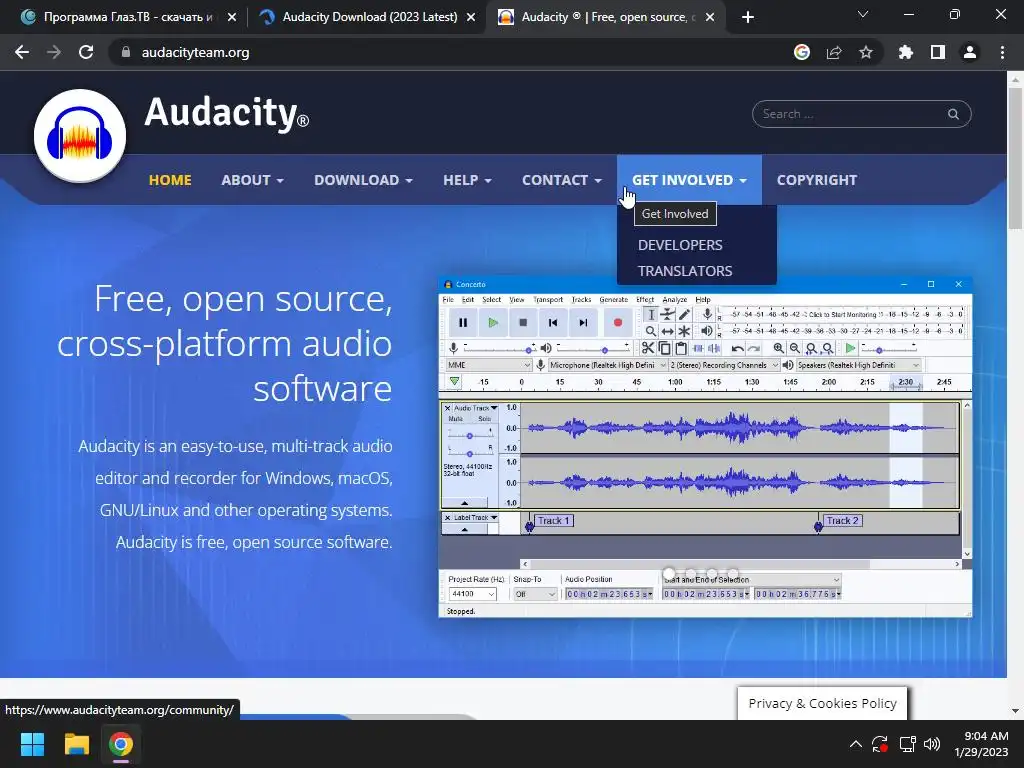
Task: Click the Audacity® site title
Action: pyautogui.click(x=226, y=113)
